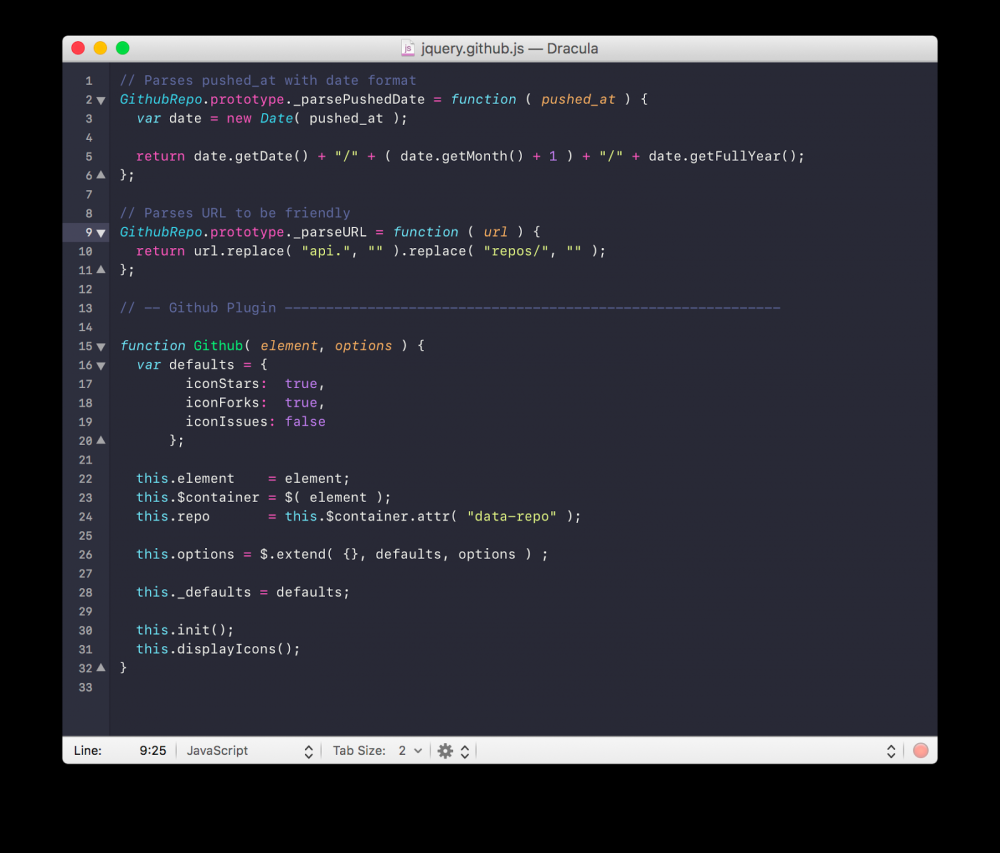1000x853 pixels.
Task: Click '$.extend' on line 26
Action: tap(293, 554)
